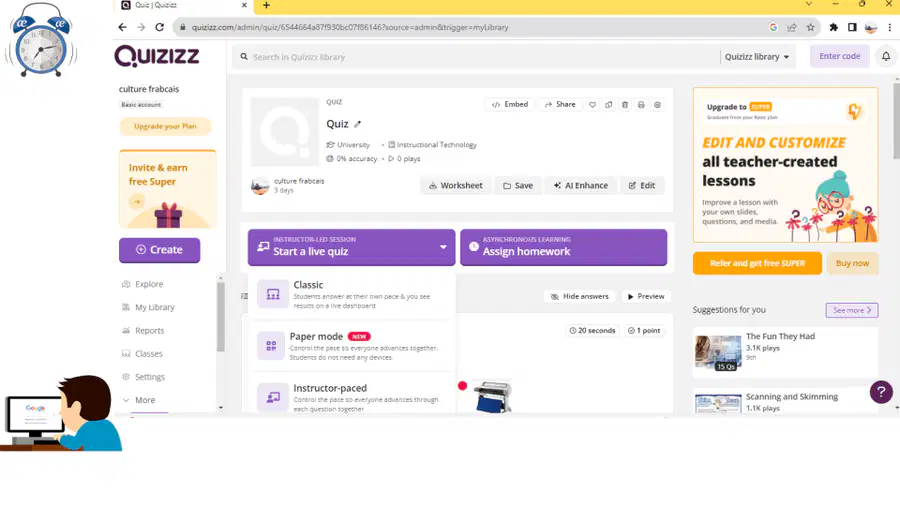
Task: Click the AI Enhance button
Action: click(x=580, y=185)
